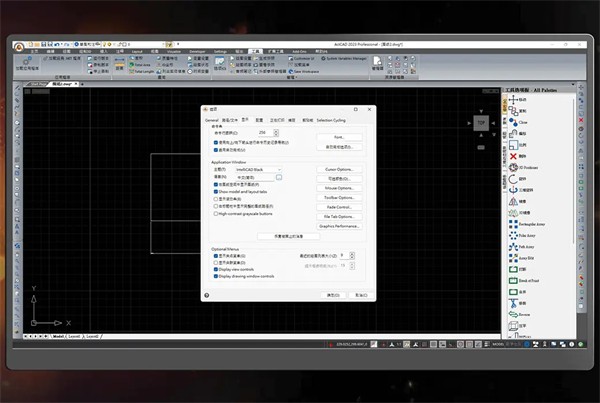
Task: Toggle Display view controls checkbox
Action: [215, 269]
